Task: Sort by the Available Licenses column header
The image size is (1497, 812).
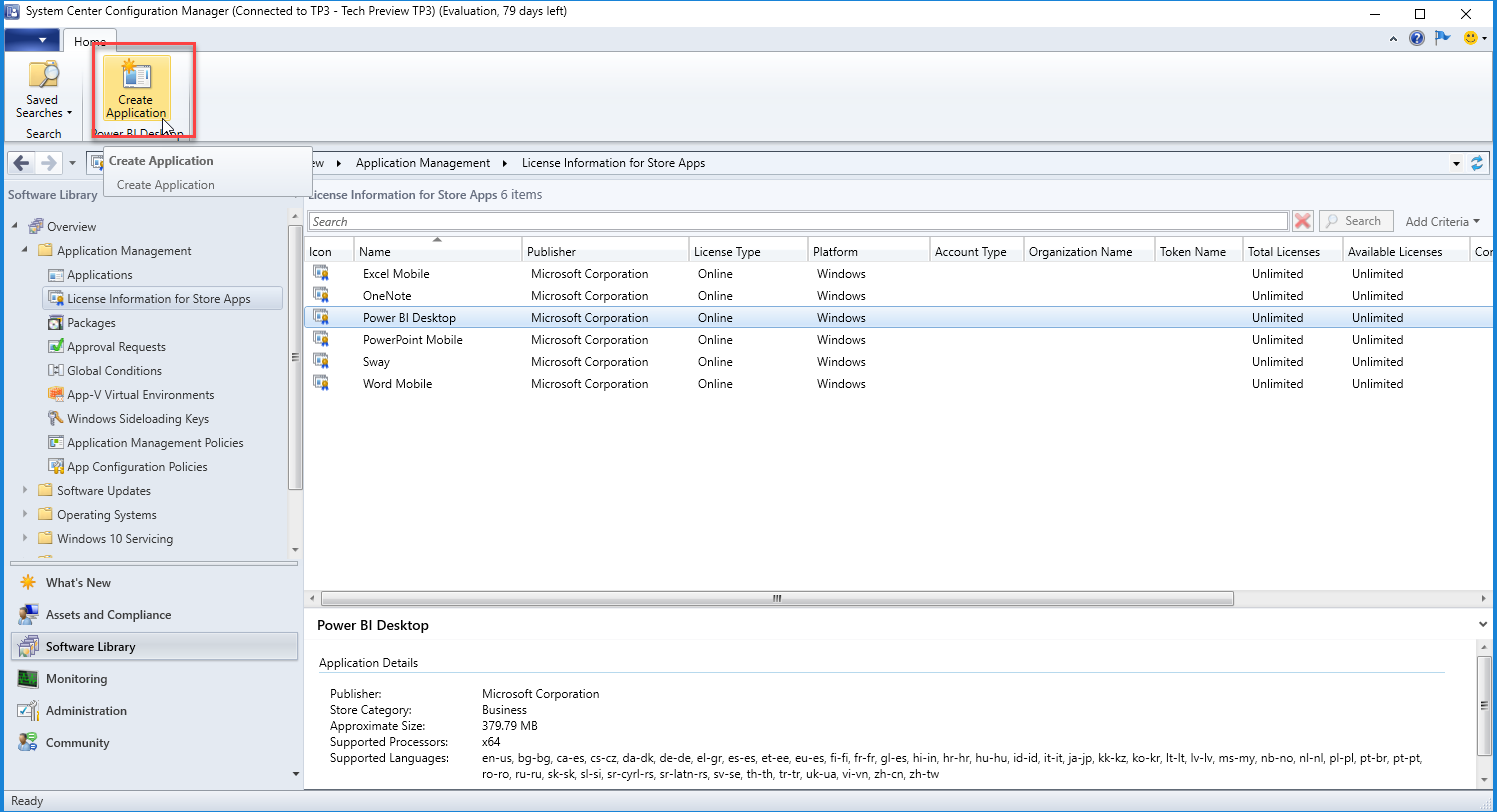Action: click(1406, 251)
